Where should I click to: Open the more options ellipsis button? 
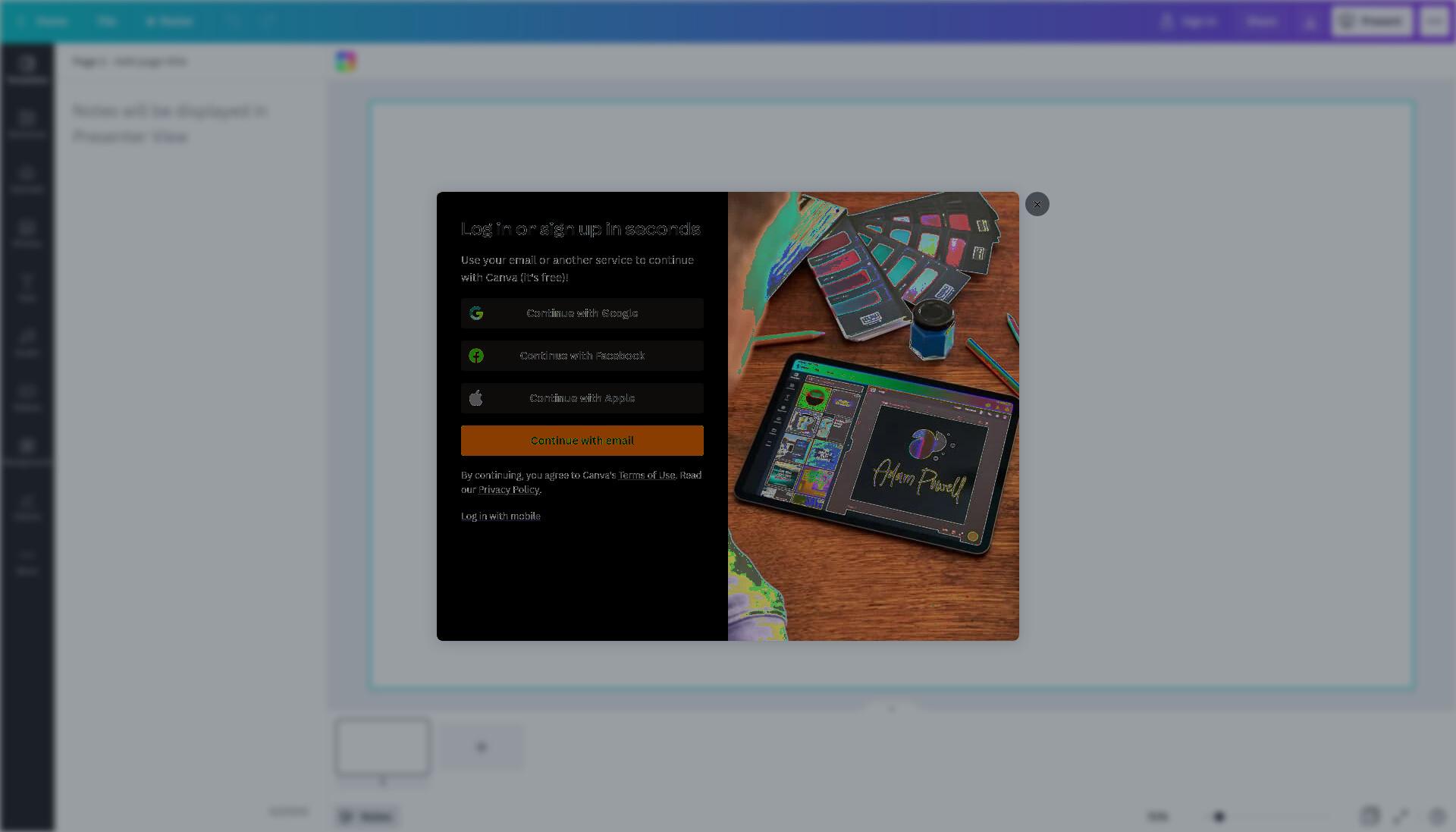[x=1434, y=21]
